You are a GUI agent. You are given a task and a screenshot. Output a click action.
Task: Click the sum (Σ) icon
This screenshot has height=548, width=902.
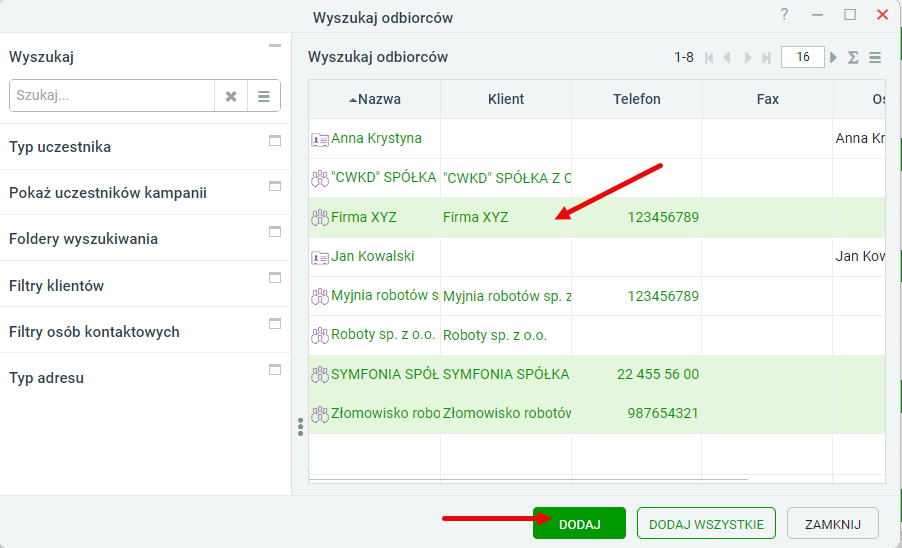(853, 58)
